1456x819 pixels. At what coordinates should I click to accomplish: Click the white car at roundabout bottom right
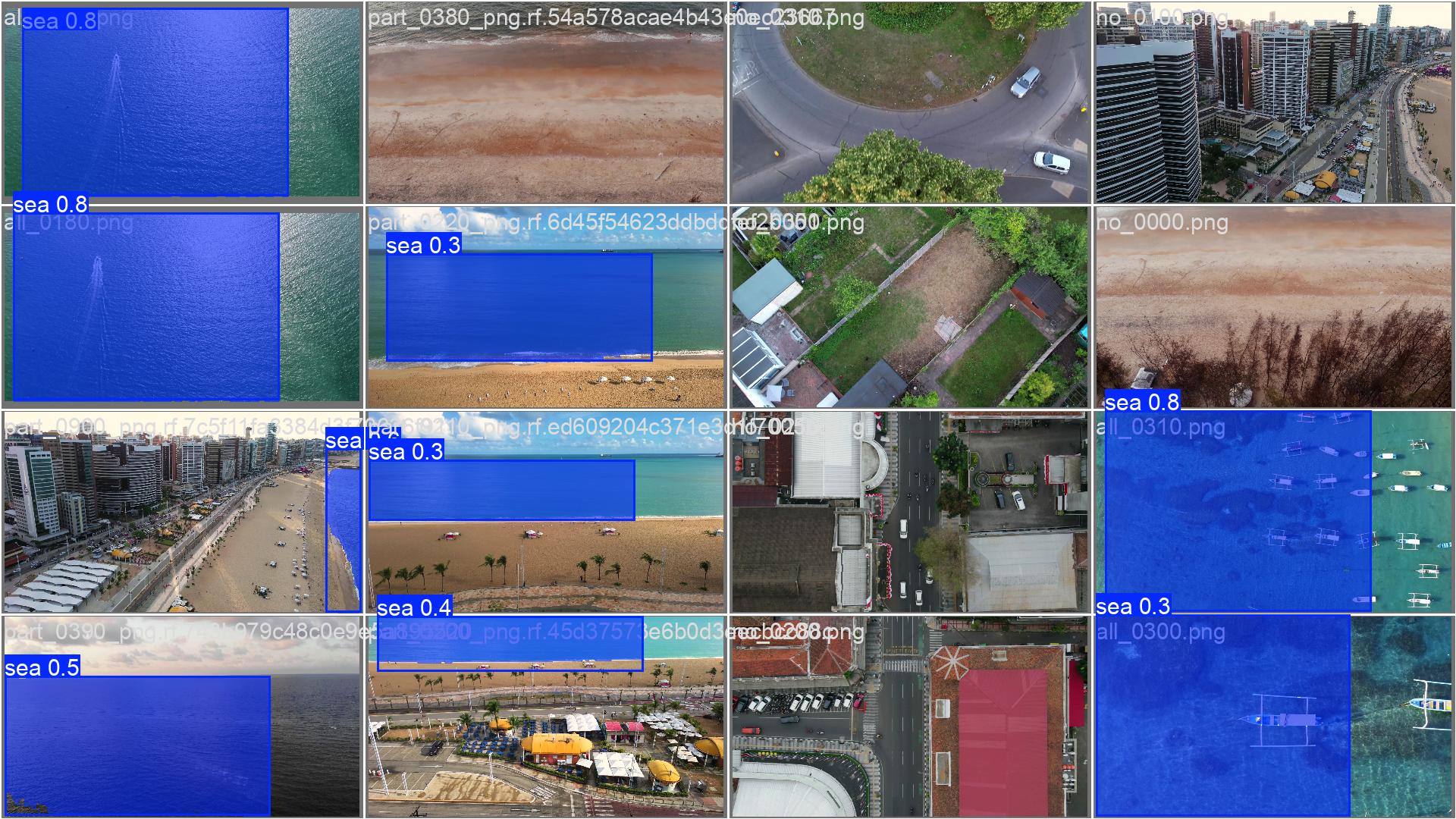[x=1052, y=162]
